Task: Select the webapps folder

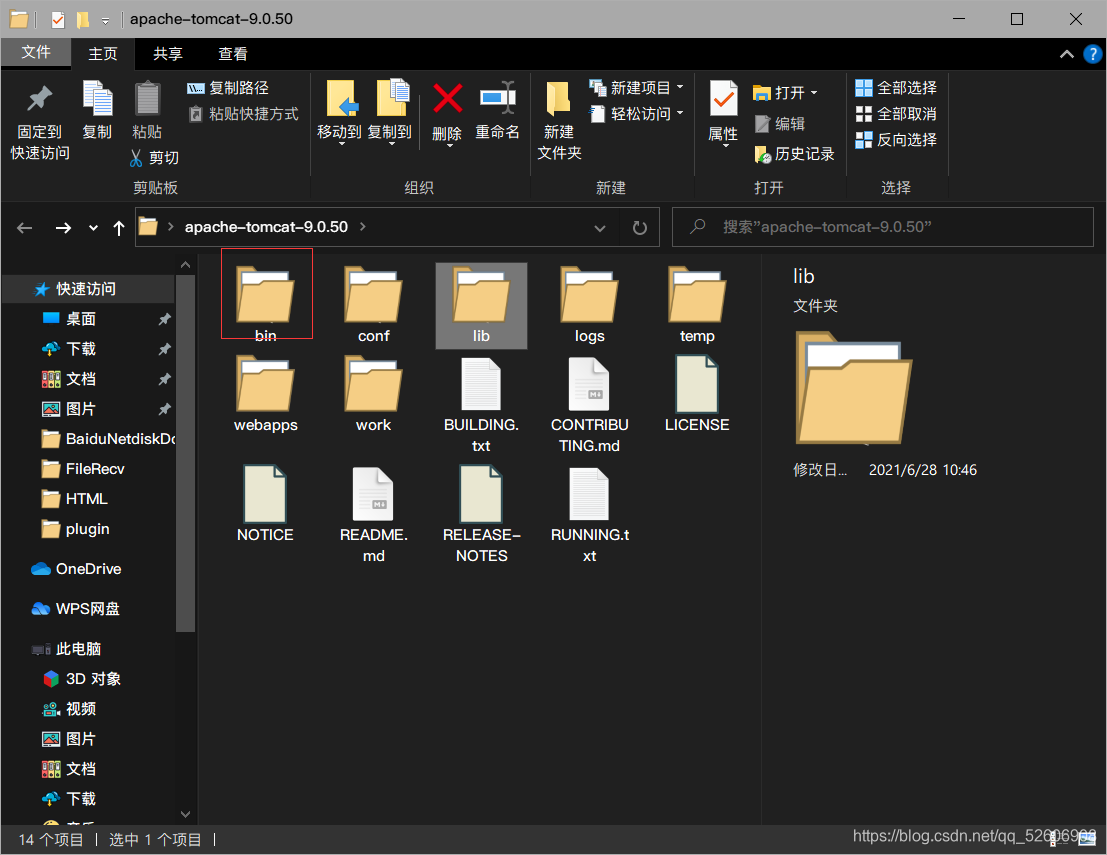Action: tap(265, 393)
